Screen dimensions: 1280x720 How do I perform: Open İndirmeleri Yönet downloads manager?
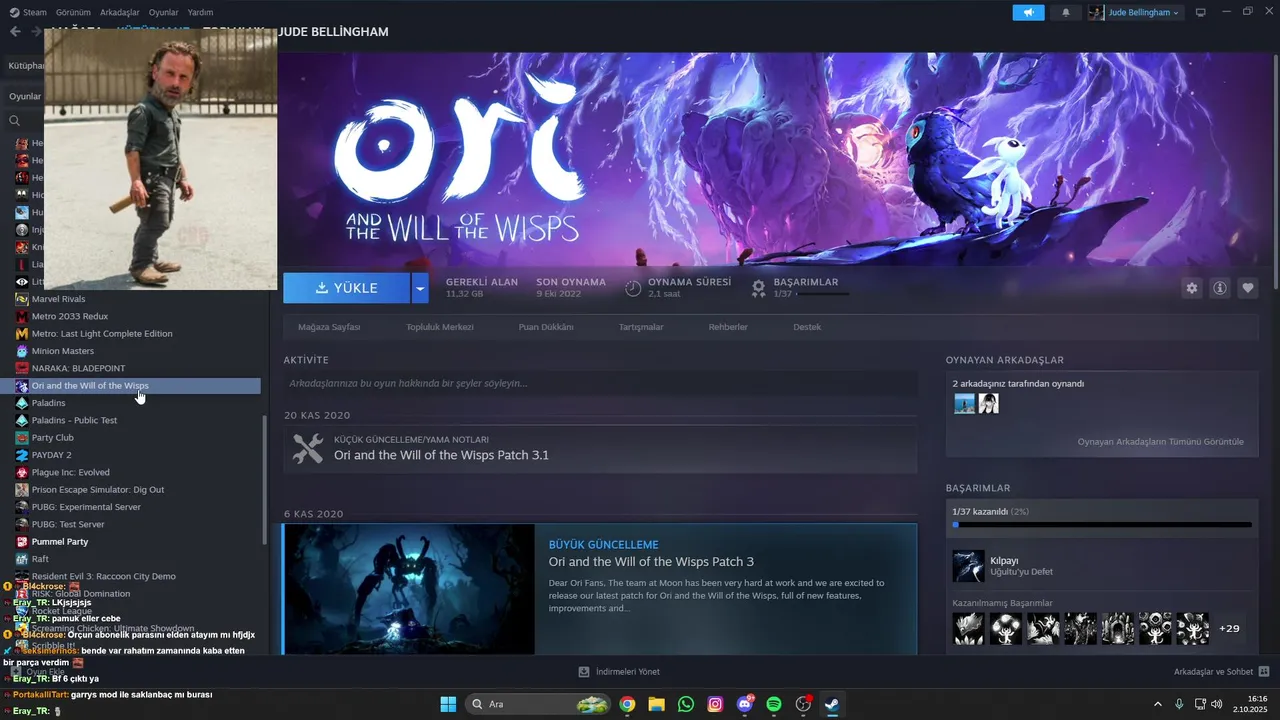(x=619, y=672)
